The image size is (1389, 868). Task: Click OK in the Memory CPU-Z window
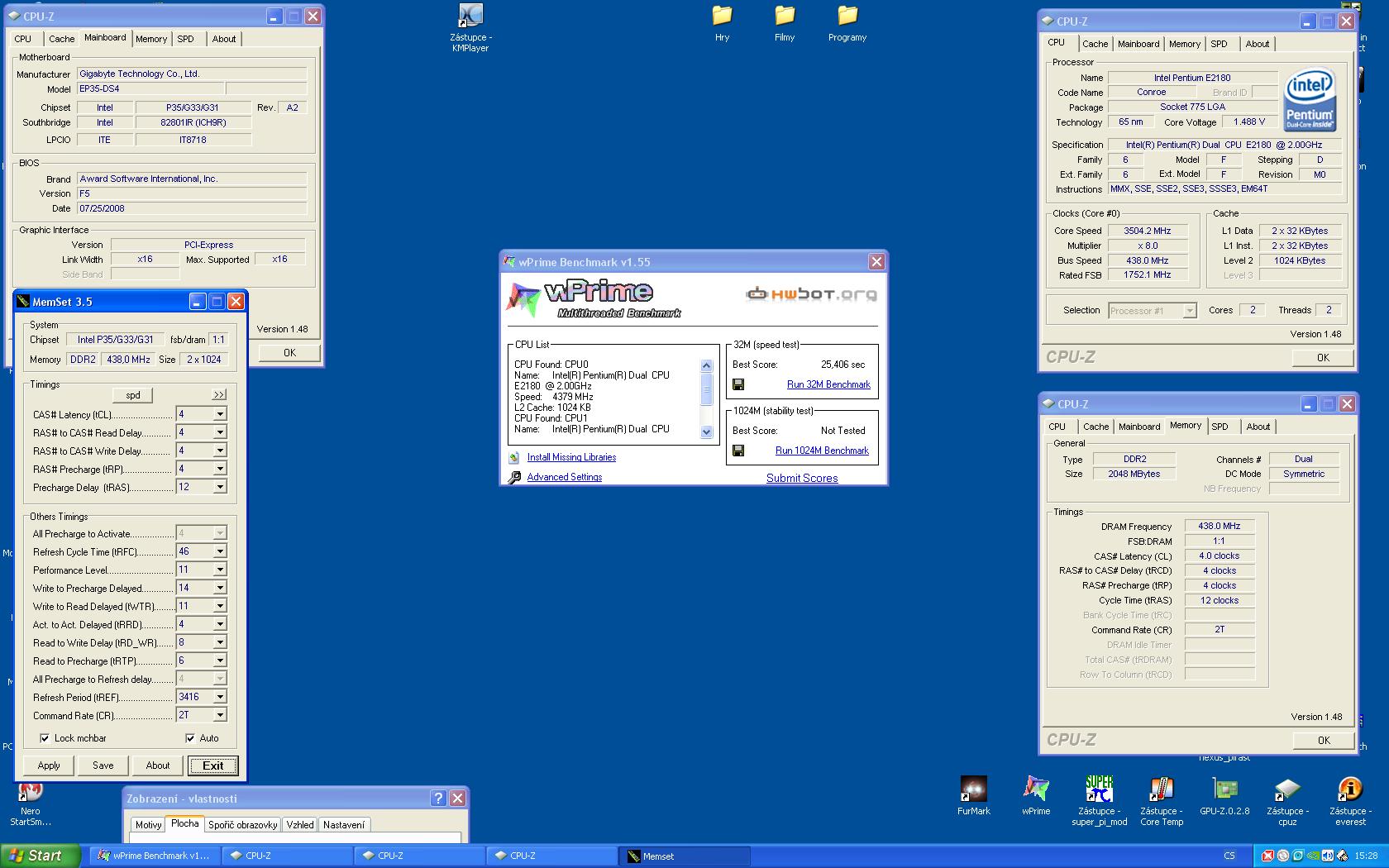pyautogui.click(x=1324, y=741)
